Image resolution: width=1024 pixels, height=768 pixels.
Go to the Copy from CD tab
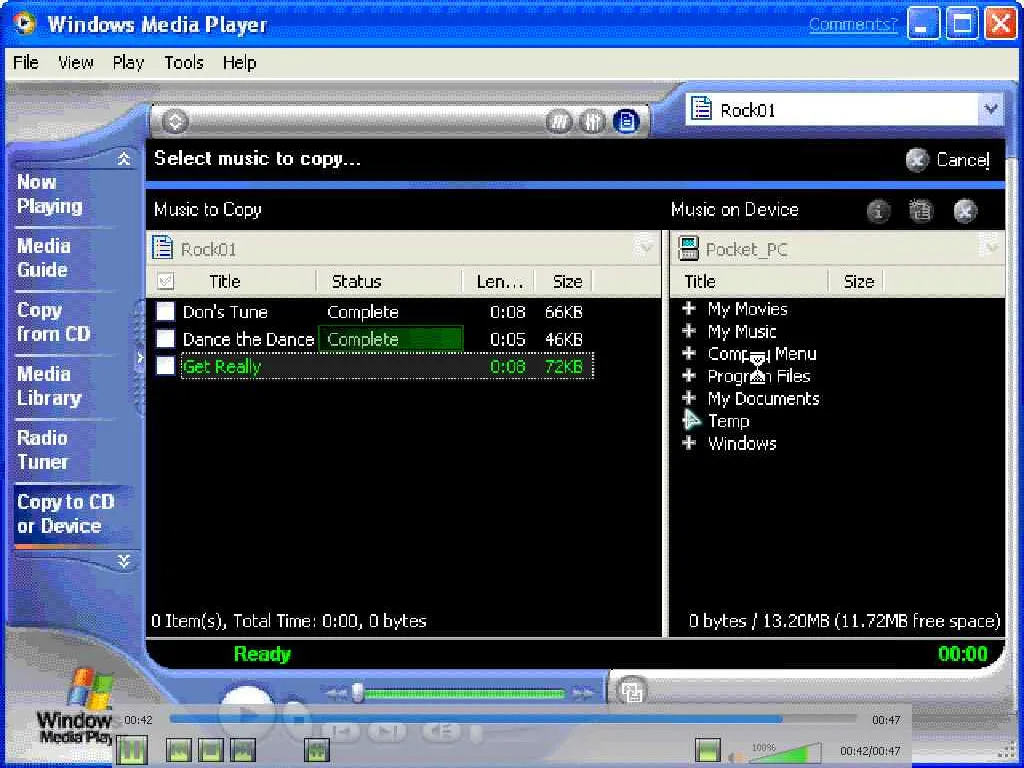click(54, 321)
